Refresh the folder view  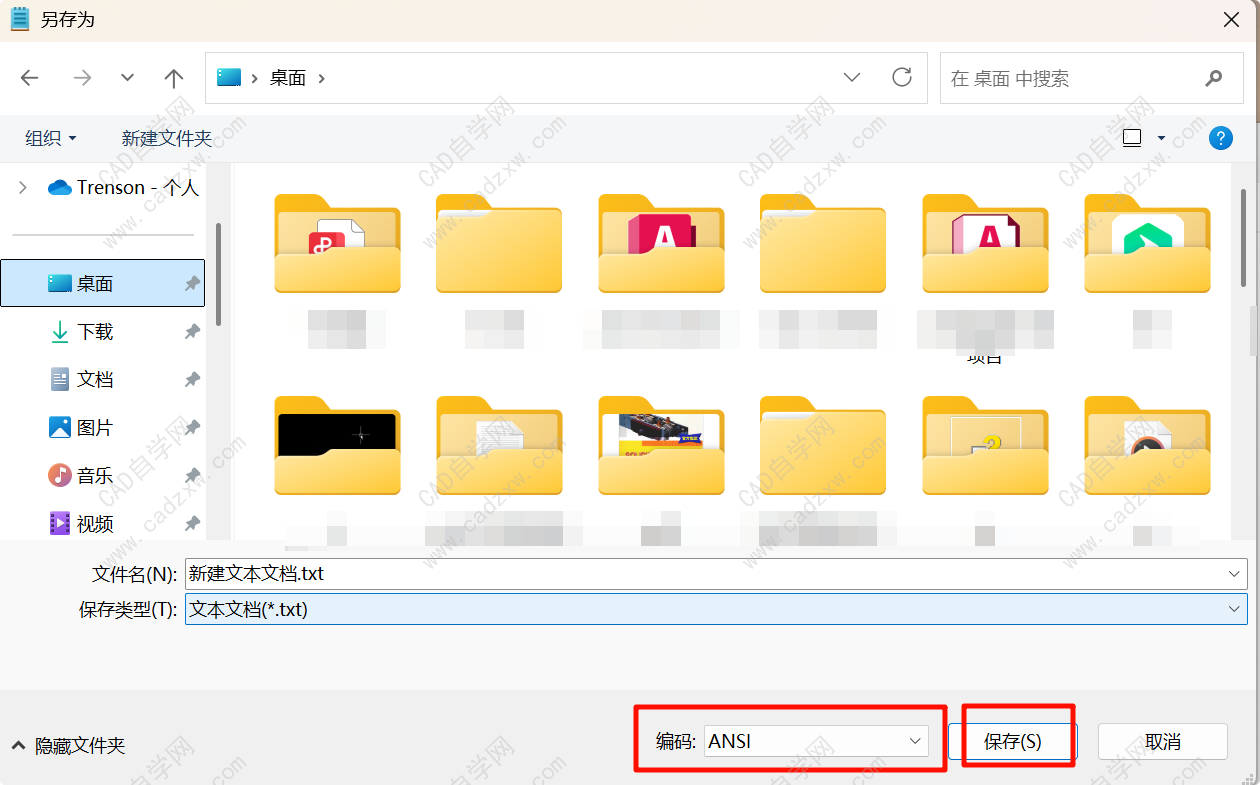902,77
